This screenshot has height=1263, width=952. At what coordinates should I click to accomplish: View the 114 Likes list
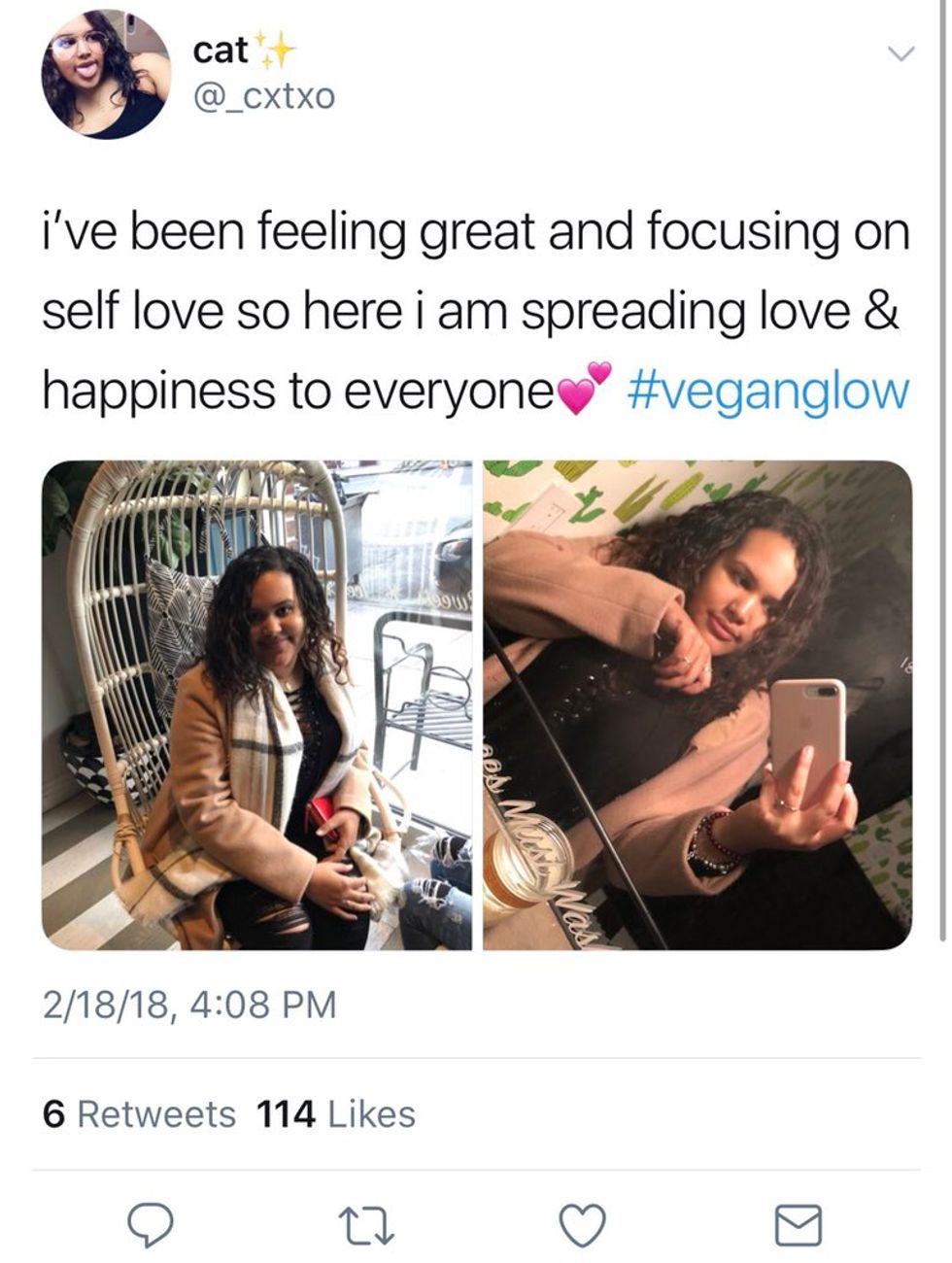click(335, 1113)
